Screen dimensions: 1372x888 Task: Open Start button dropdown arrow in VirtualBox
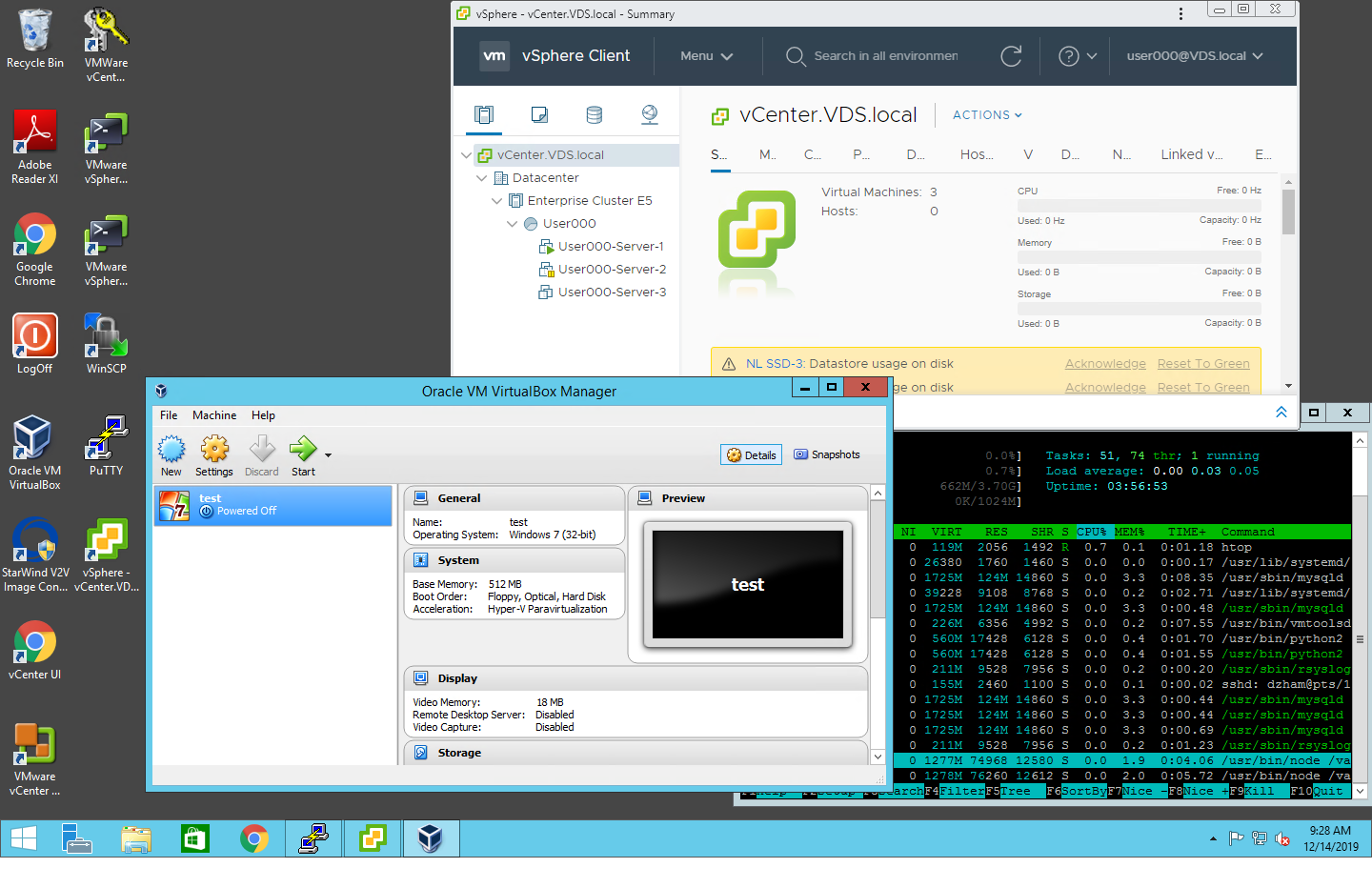tap(328, 455)
